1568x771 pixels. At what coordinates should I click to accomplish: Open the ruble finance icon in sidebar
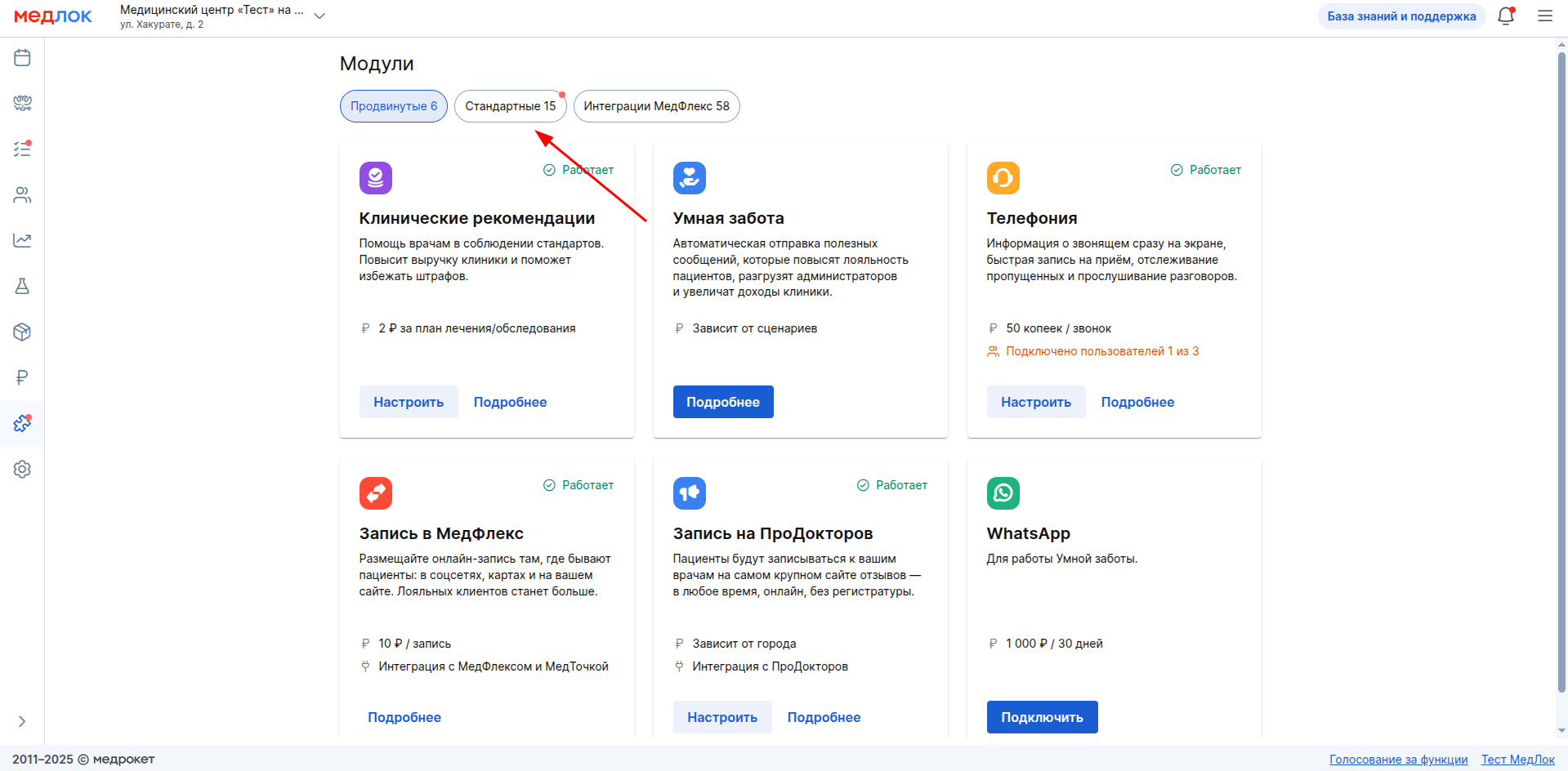pos(22,378)
